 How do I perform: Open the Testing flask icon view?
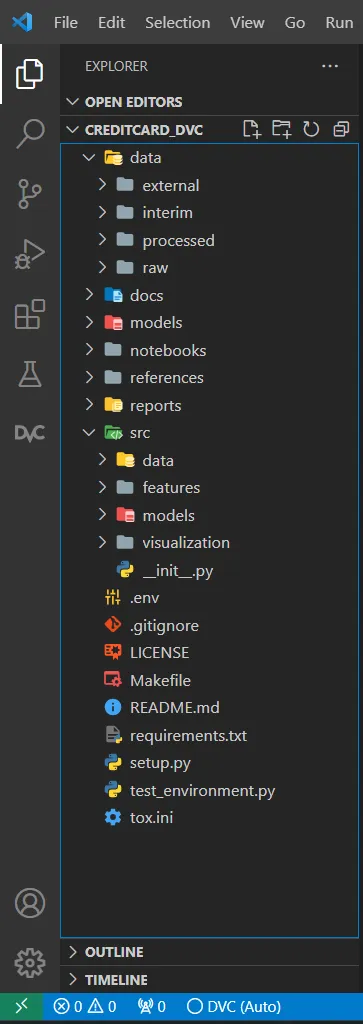[x=29, y=374]
